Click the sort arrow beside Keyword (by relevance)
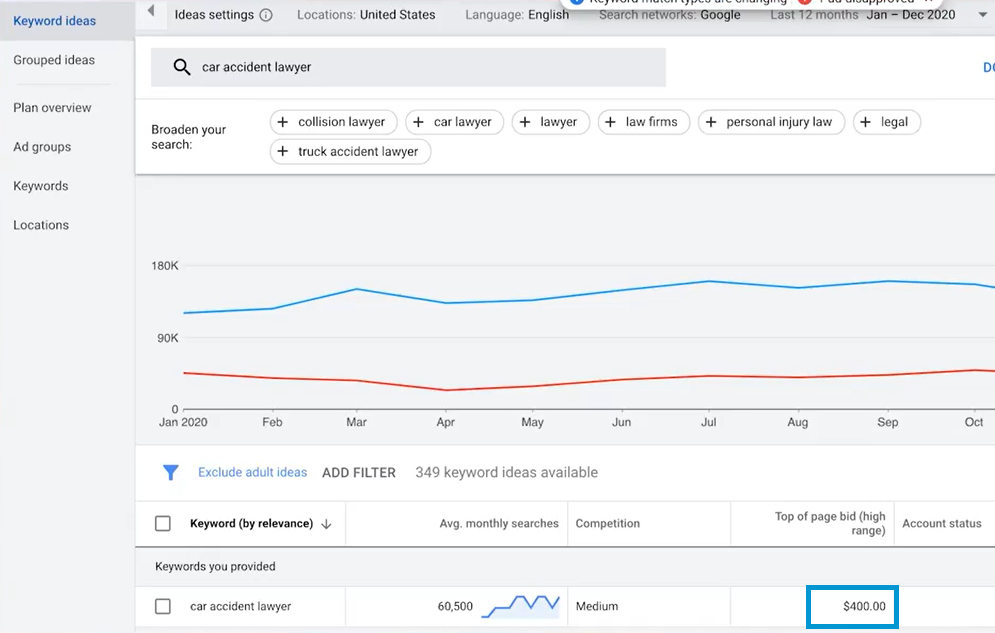The width and height of the screenshot is (995, 633). (x=327, y=524)
